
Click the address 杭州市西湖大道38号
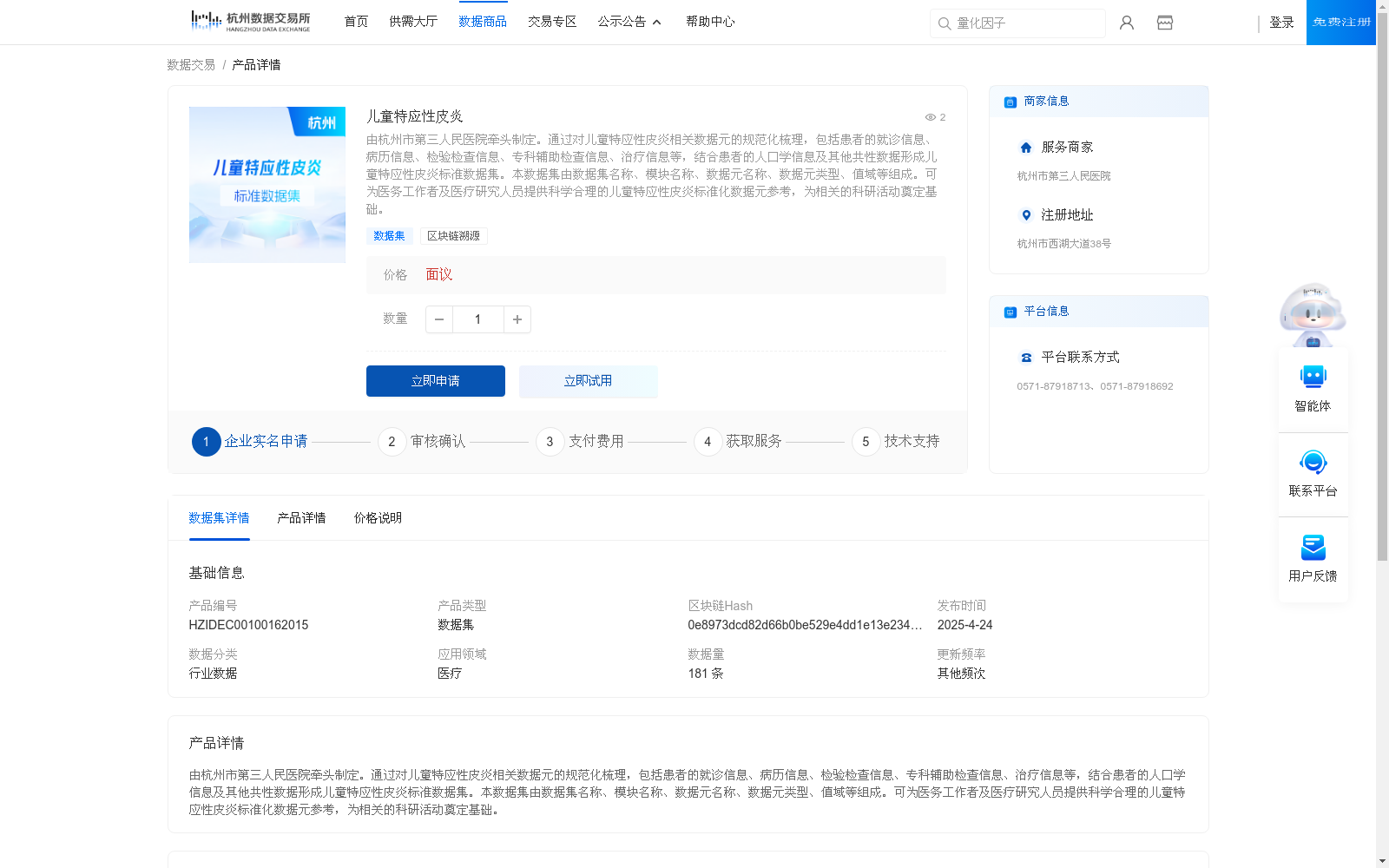pyautogui.click(x=1063, y=244)
